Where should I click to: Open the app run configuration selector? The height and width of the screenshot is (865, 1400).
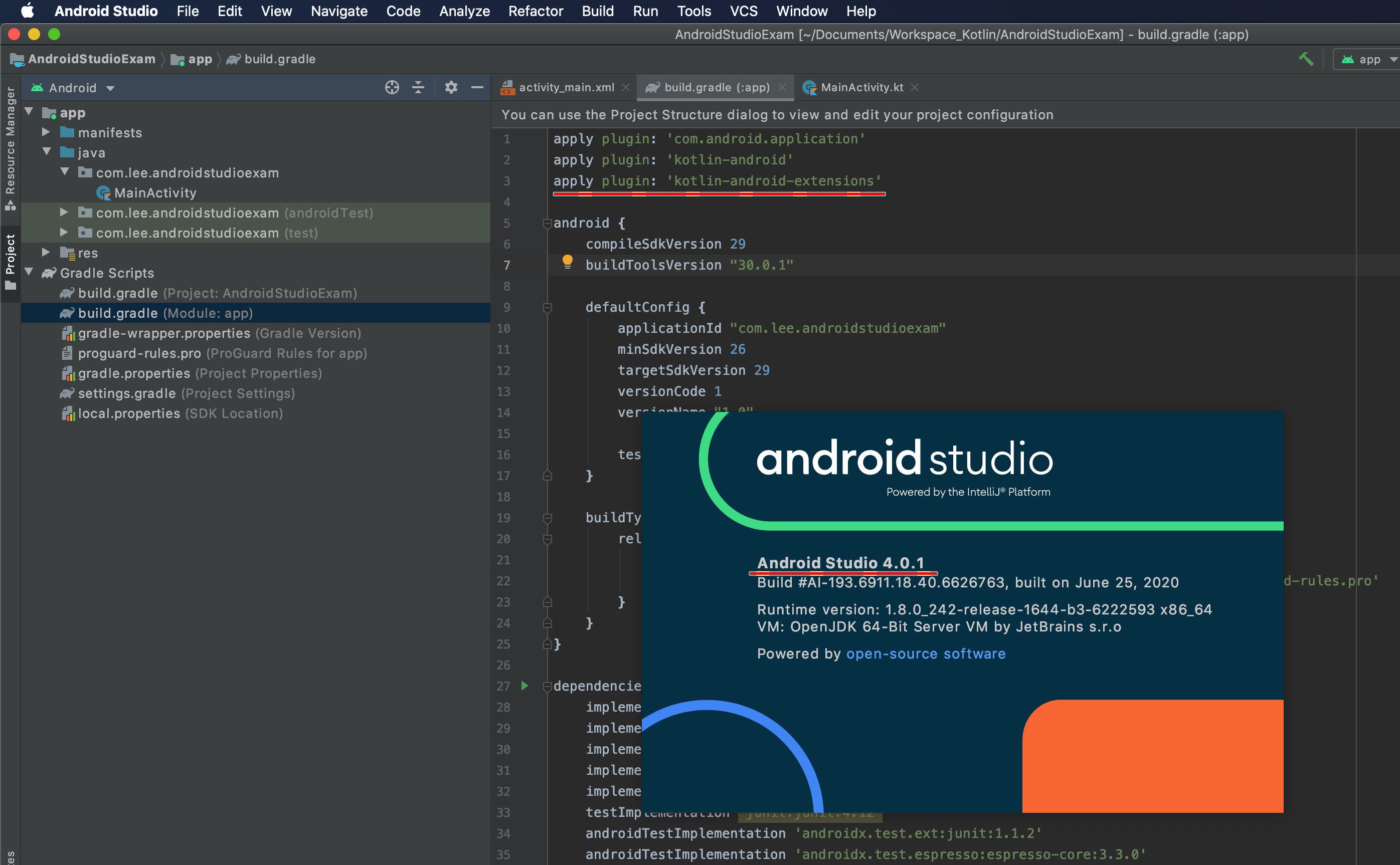[1368, 60]
